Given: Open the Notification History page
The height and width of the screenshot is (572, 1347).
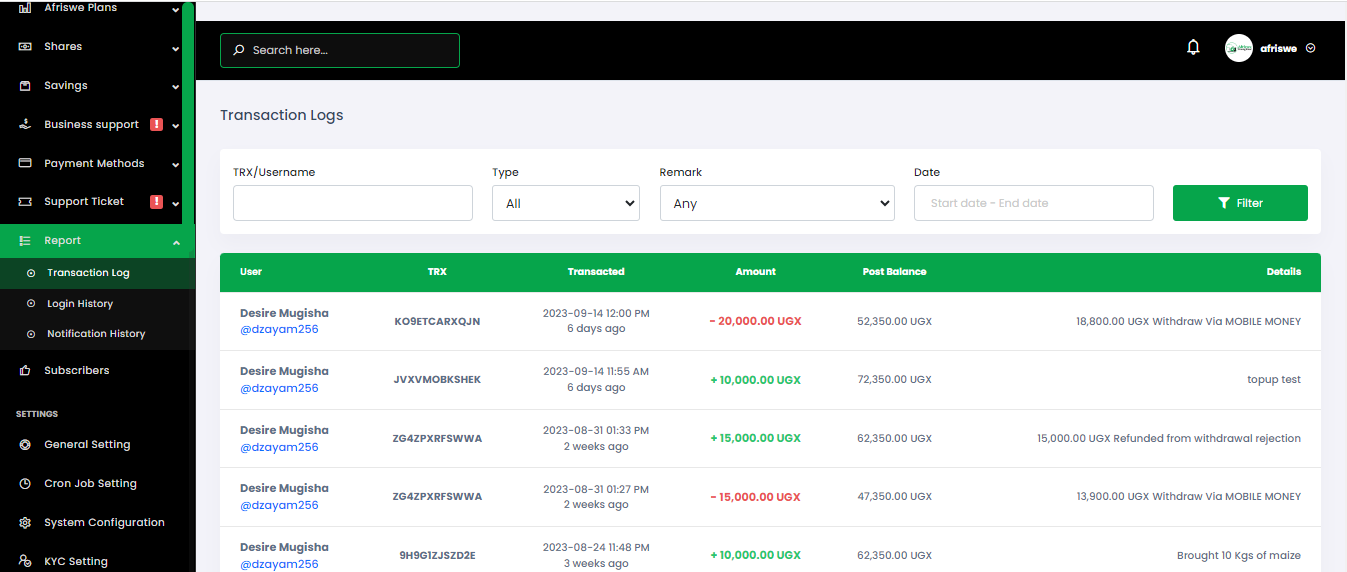Looking at the screenshot, I should [97, 334].
